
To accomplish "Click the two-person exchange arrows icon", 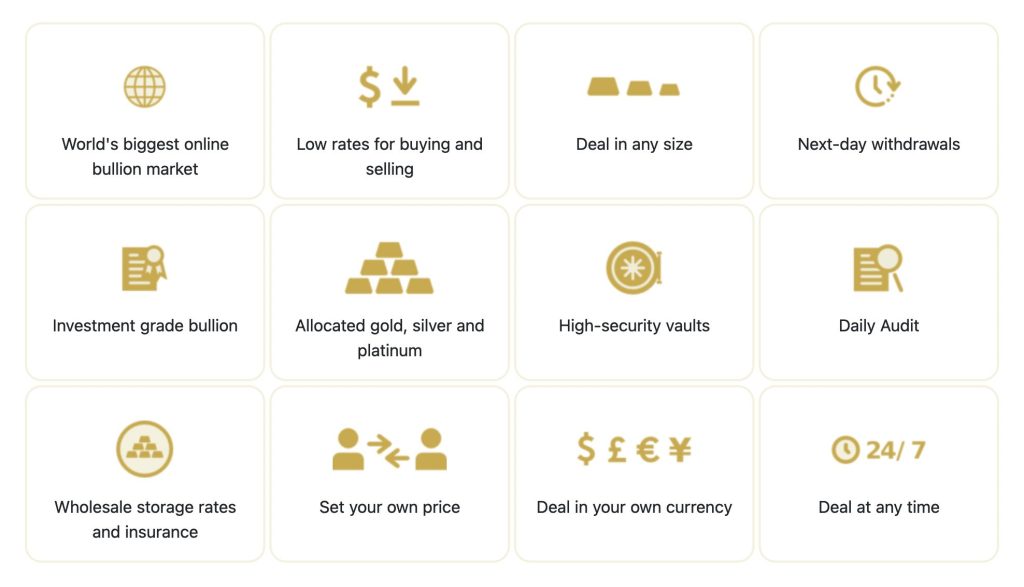I will point(389,449).
